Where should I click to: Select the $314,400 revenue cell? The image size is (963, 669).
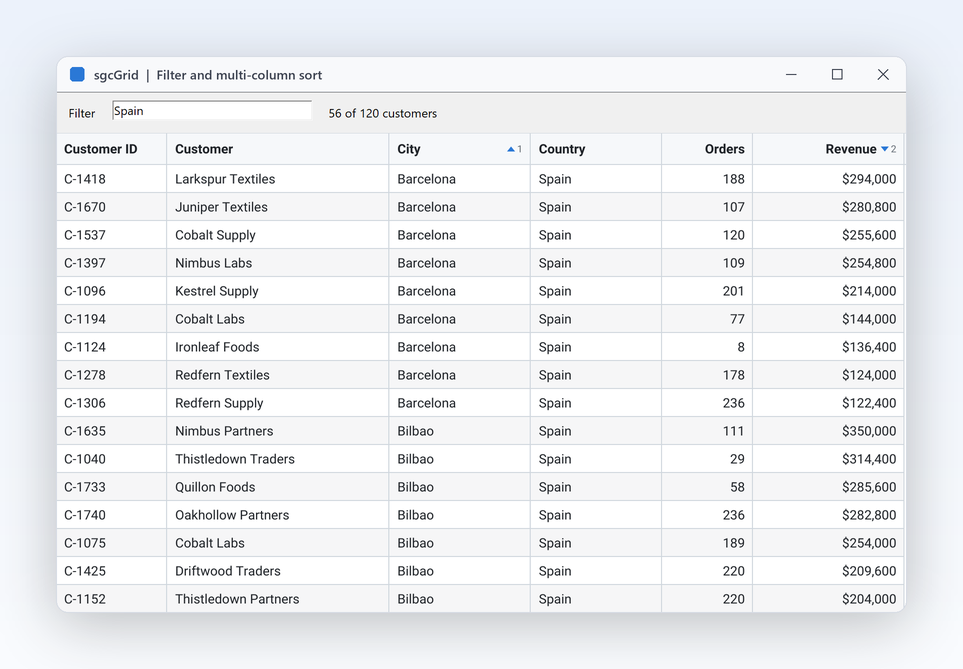coord(828,459)
